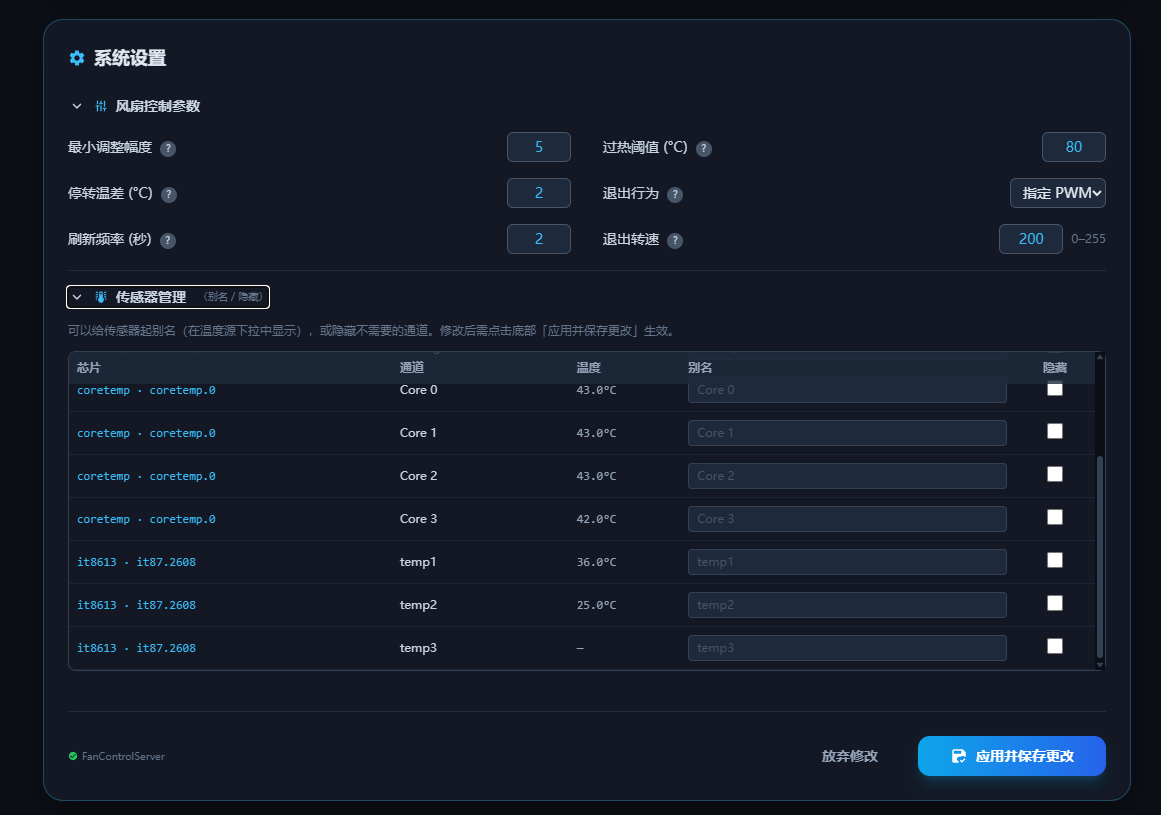Viewport: 1161px width, 815px height.
Task: Click the 别名 column header
Action: click(x=700, y=367)
